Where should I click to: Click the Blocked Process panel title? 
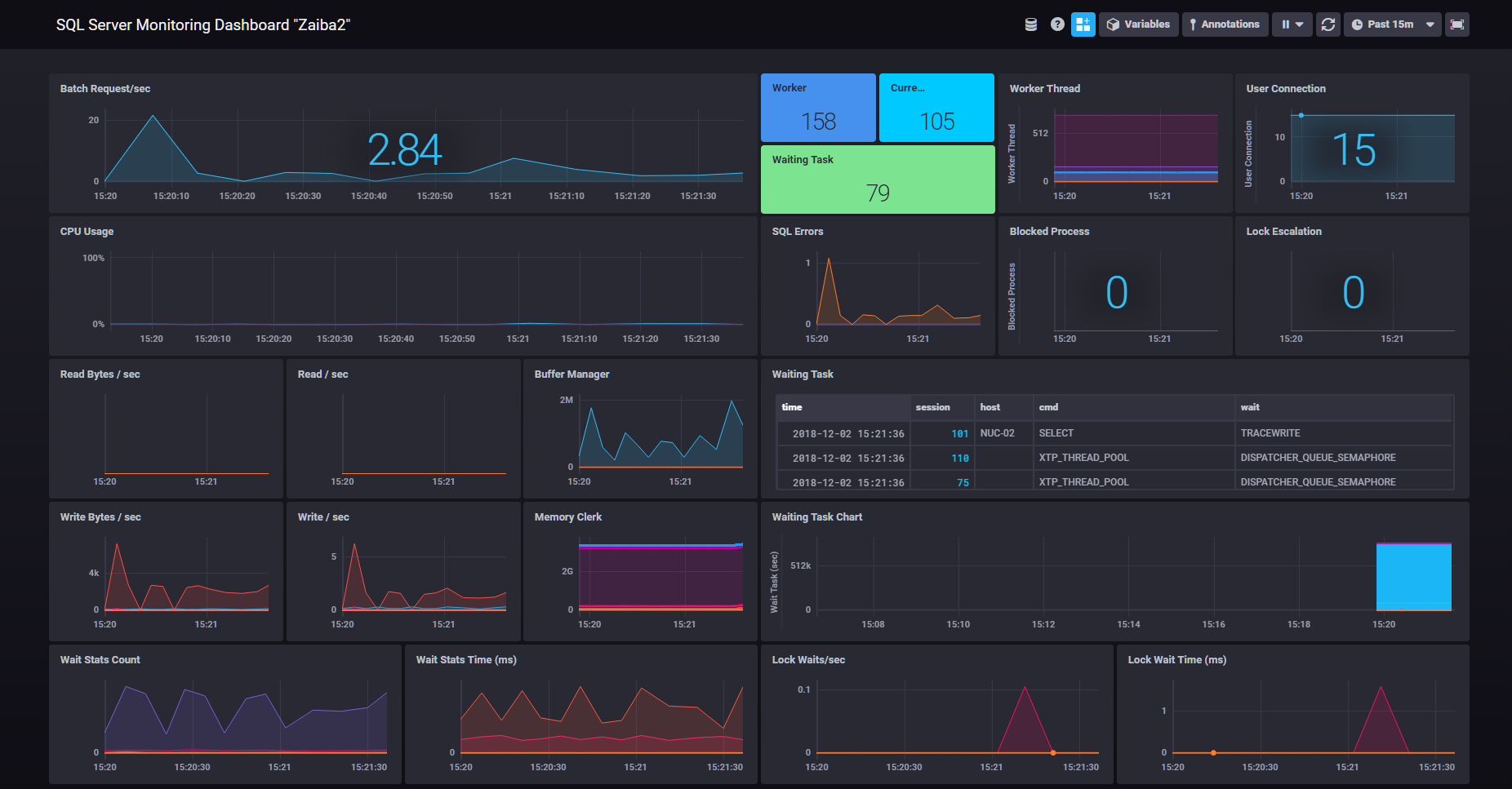tap(1049, 232)
